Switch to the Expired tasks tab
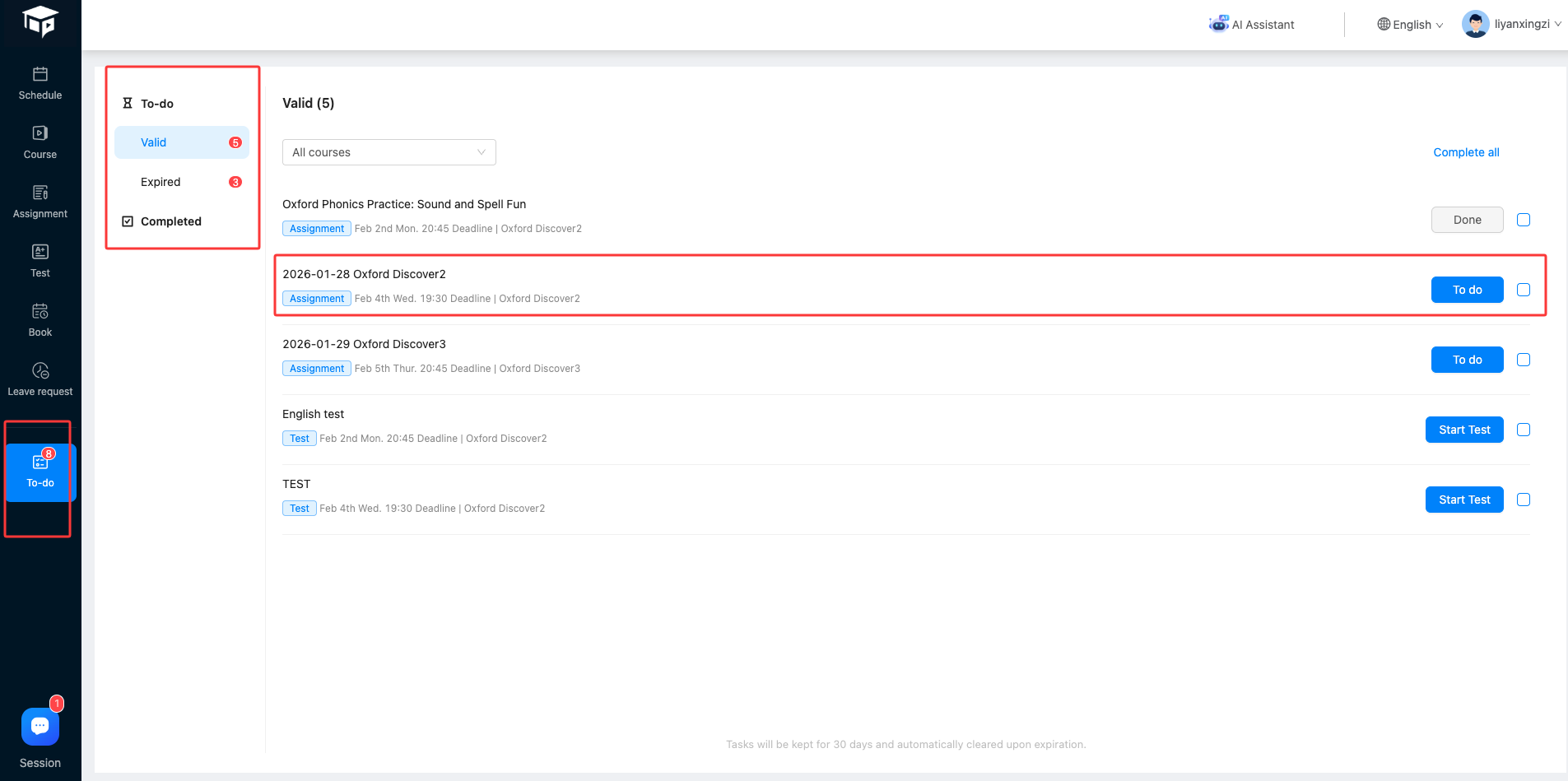Viewport: 1568px width, 781px height. pyautogui.click(x=161, y=182)
